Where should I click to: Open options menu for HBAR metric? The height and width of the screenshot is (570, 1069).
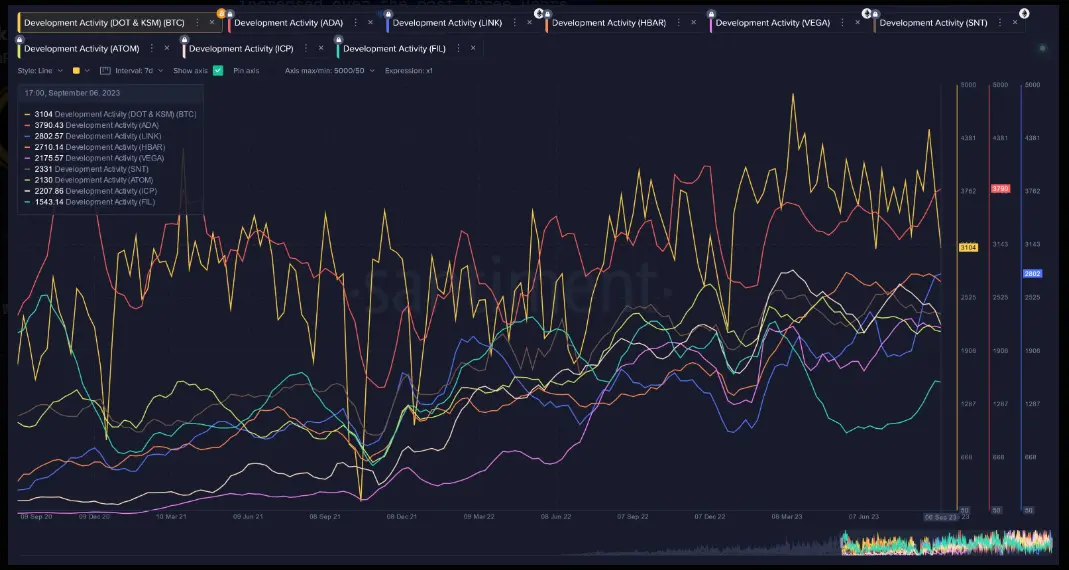pos(678,22)
